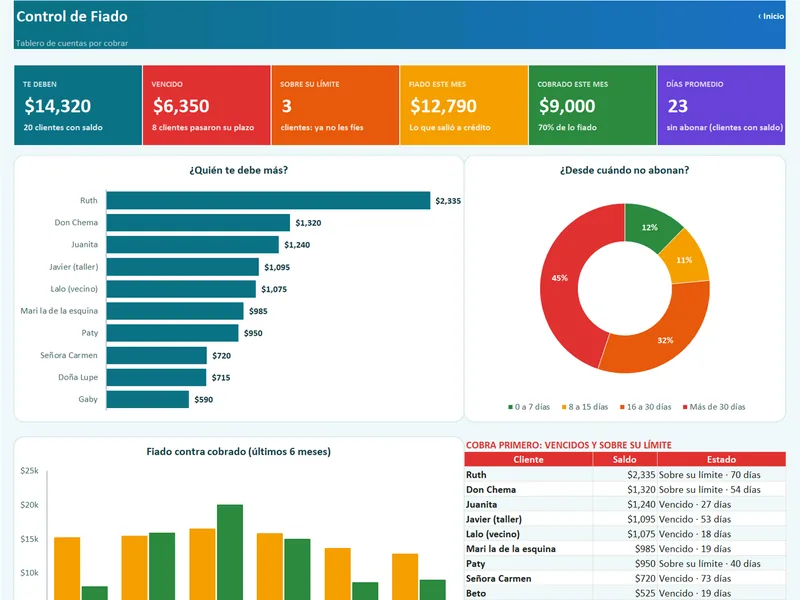Select the Doña Lupe bar
Screen dimensions: 800x600
coord(156,377)
